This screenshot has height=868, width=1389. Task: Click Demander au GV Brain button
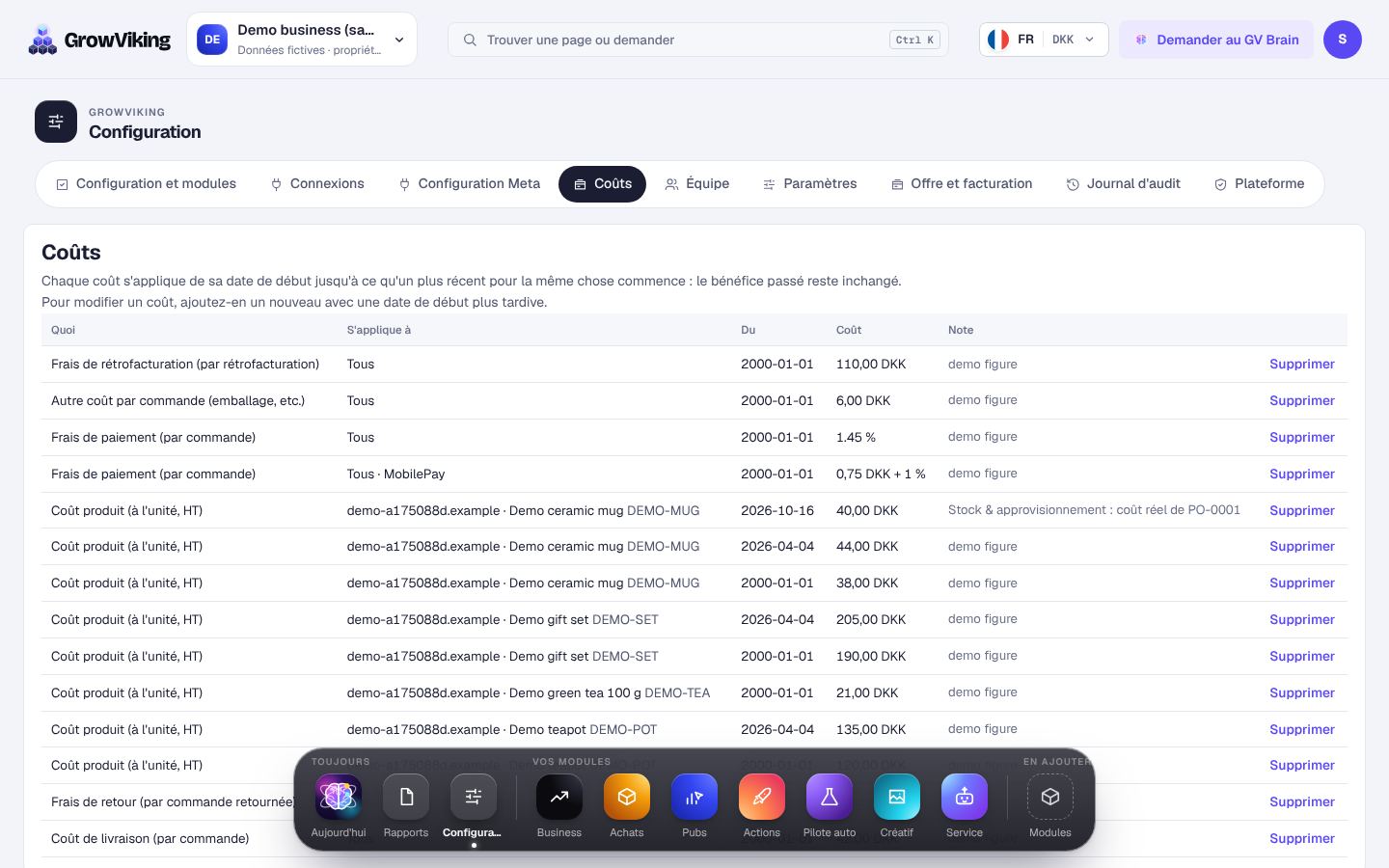pos(1216,40)
